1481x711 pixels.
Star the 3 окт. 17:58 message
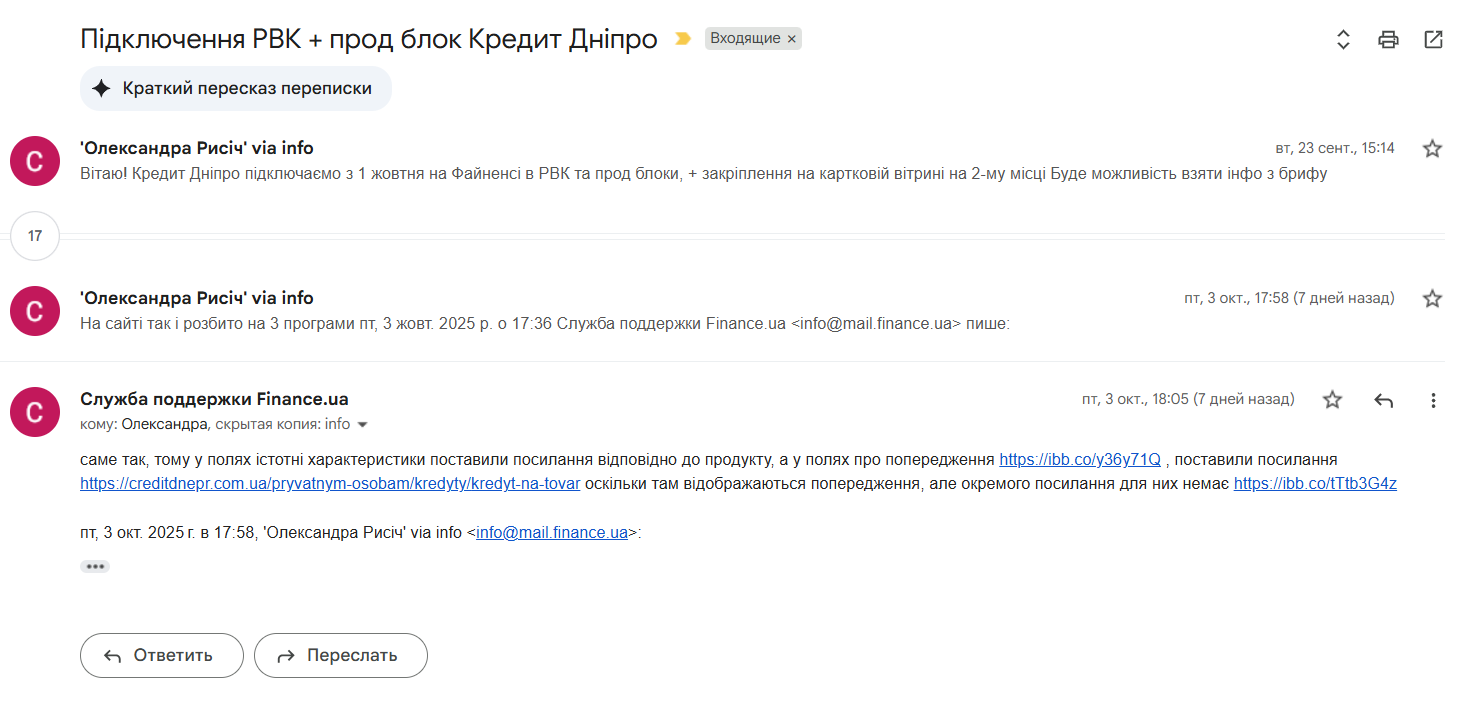(1432, 298)
